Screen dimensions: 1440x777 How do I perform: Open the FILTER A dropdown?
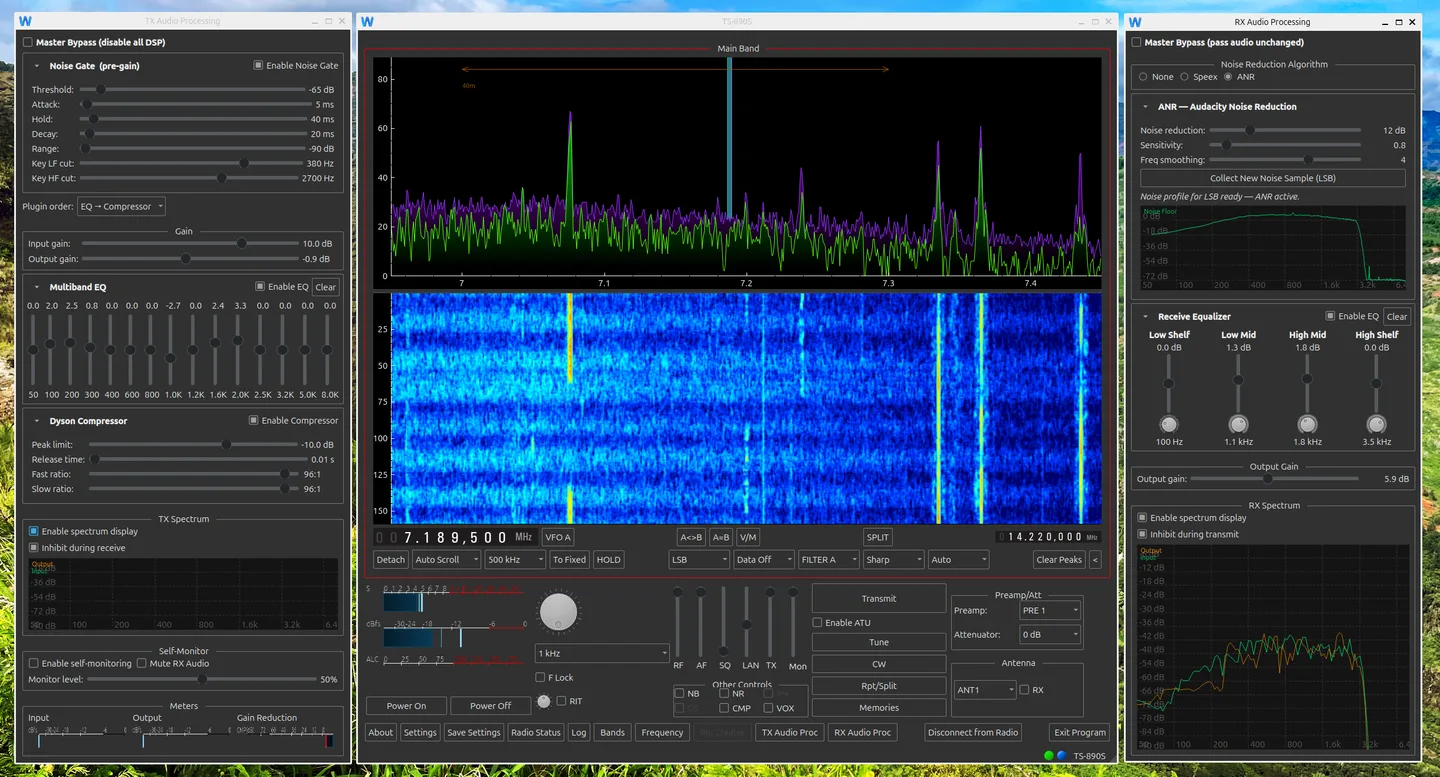coord(828,560)
